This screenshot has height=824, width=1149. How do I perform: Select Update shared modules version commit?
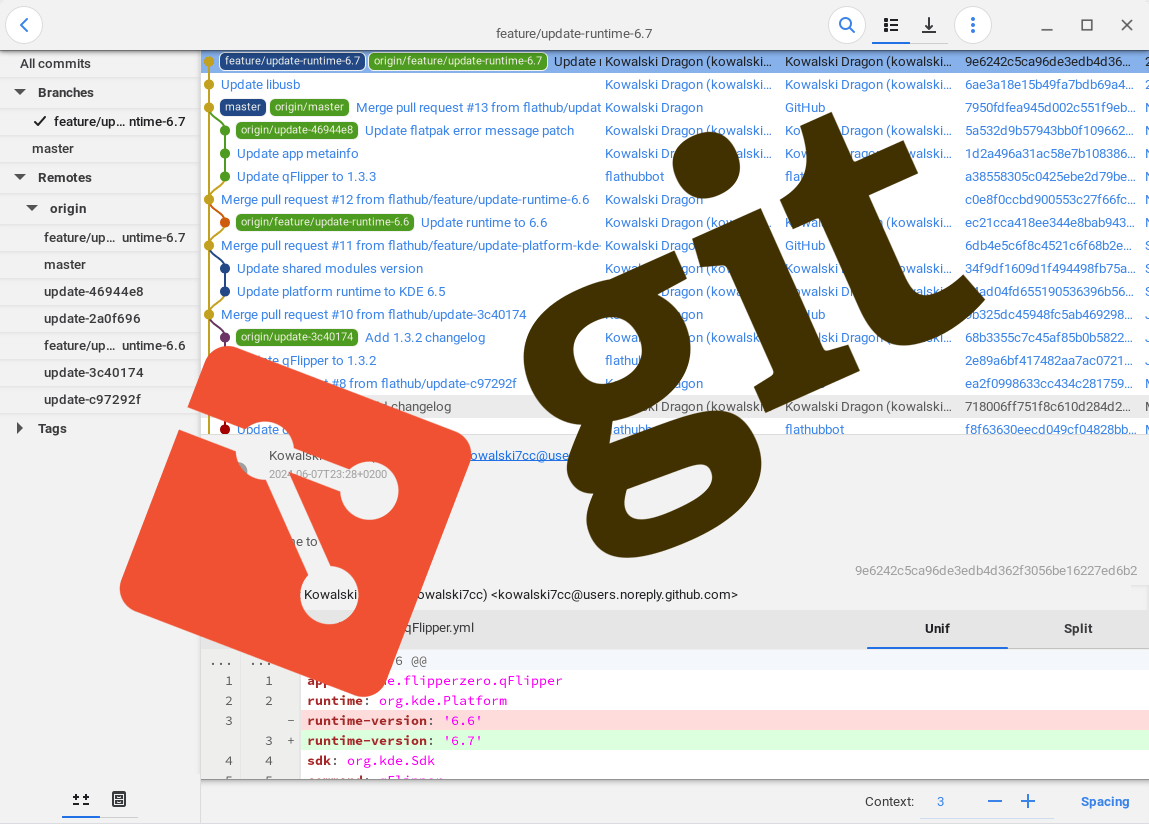coord(330,268)
